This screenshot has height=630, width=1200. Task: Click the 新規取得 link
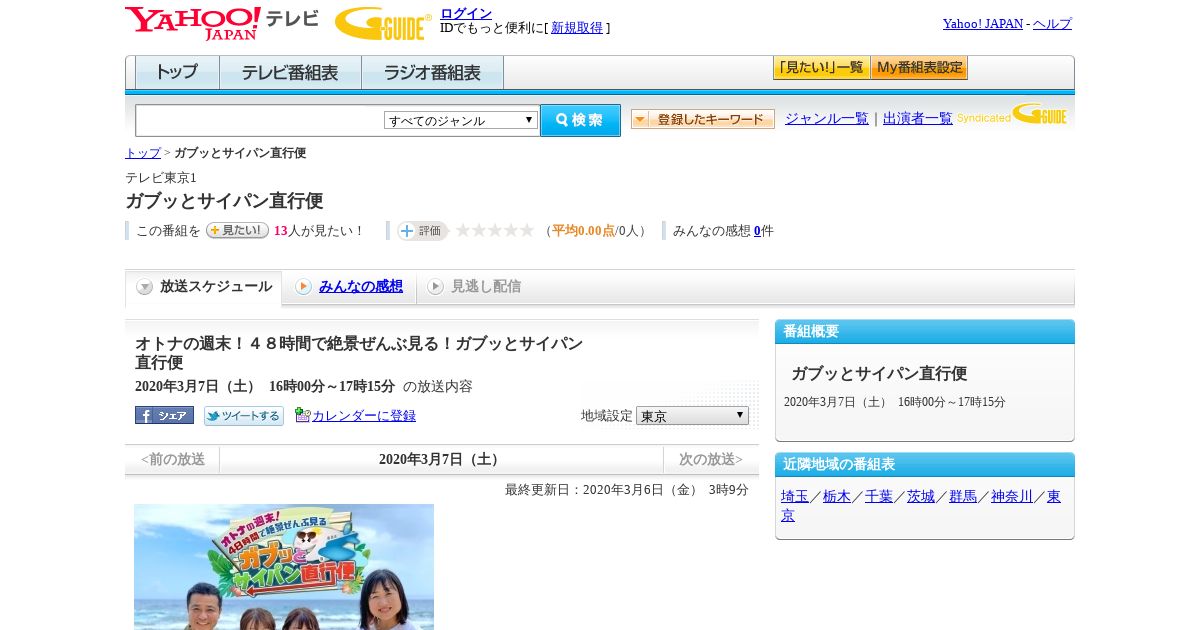[x=577, y=28]
